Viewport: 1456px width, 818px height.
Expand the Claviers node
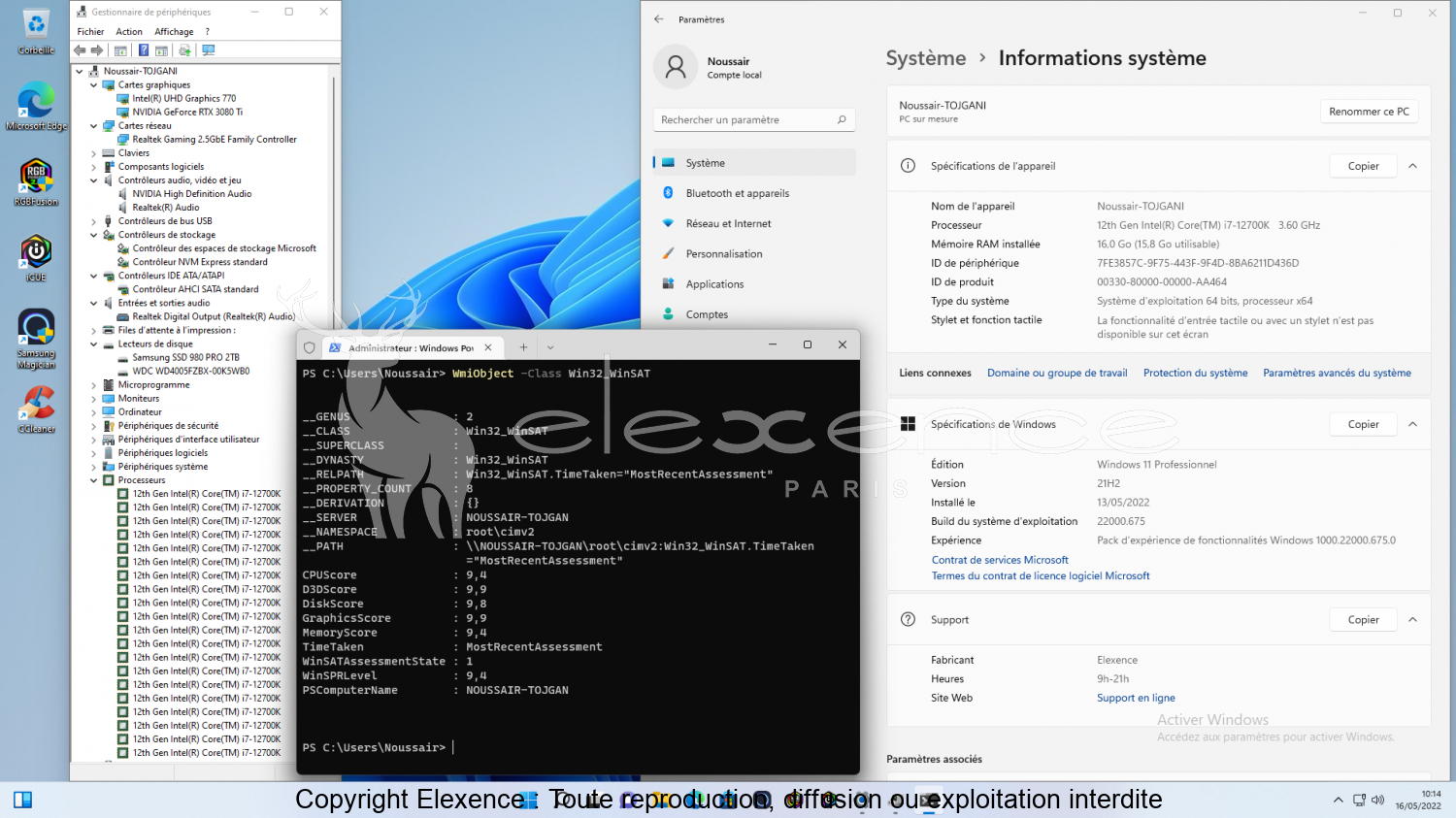[94, 153]
